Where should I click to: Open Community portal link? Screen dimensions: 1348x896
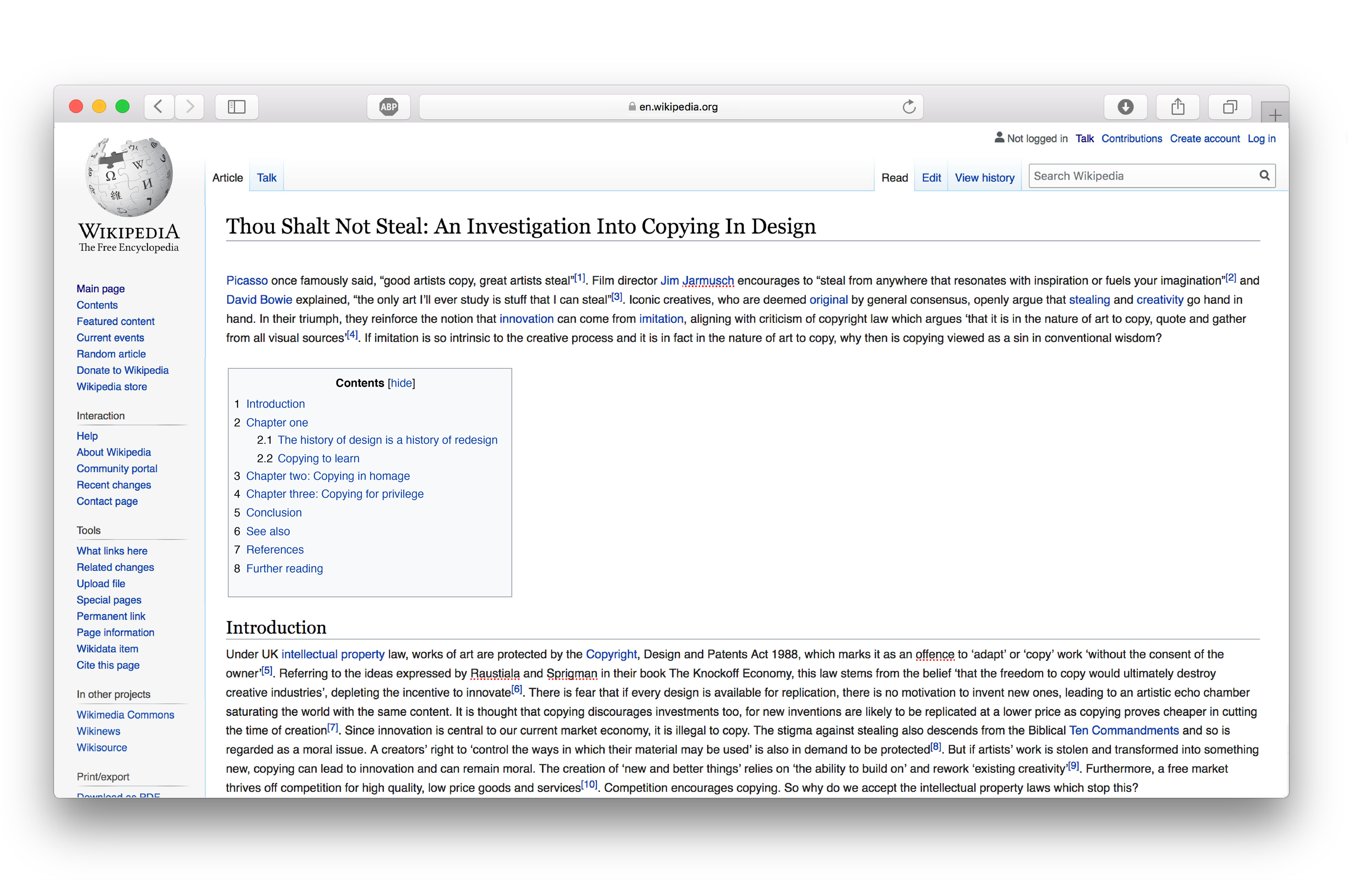coord(117,468)
